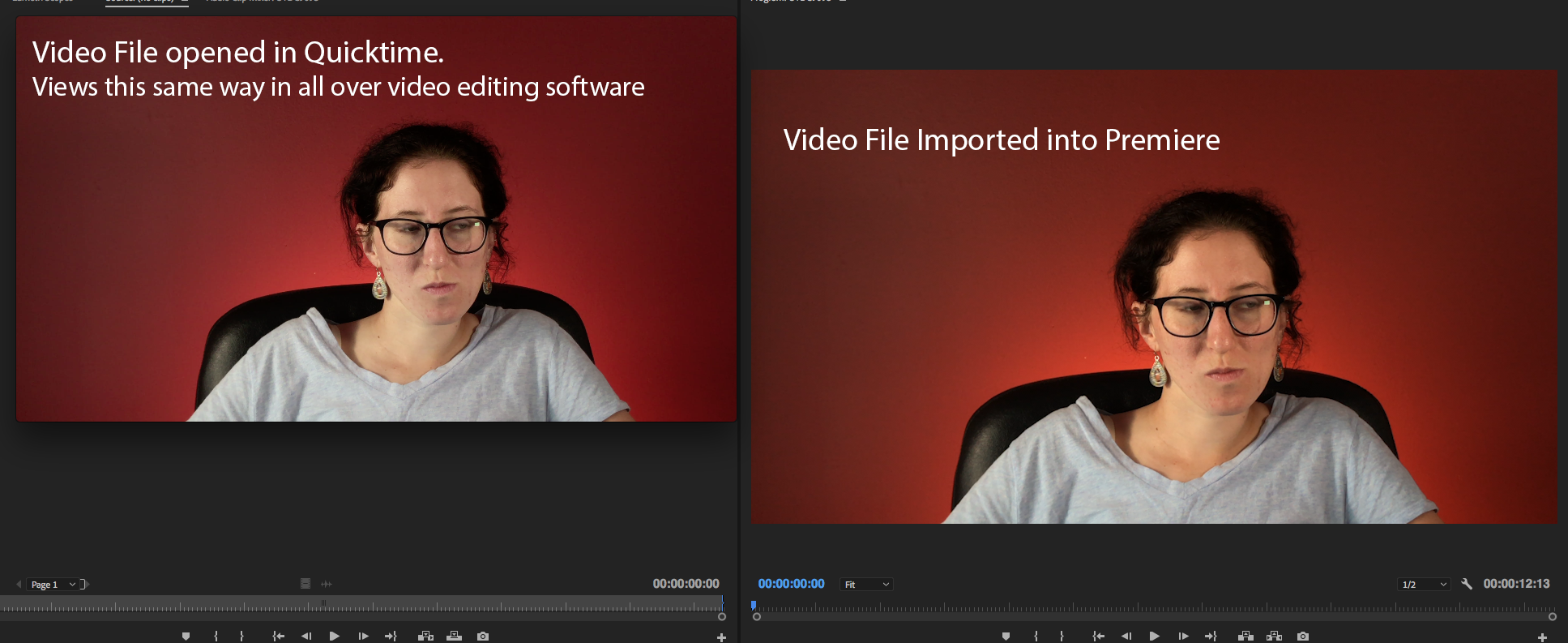Go to Out point in Source monitor
The width and height of the screenshot is (1568, 643).
pyautogui.click(x=391, y=637)
